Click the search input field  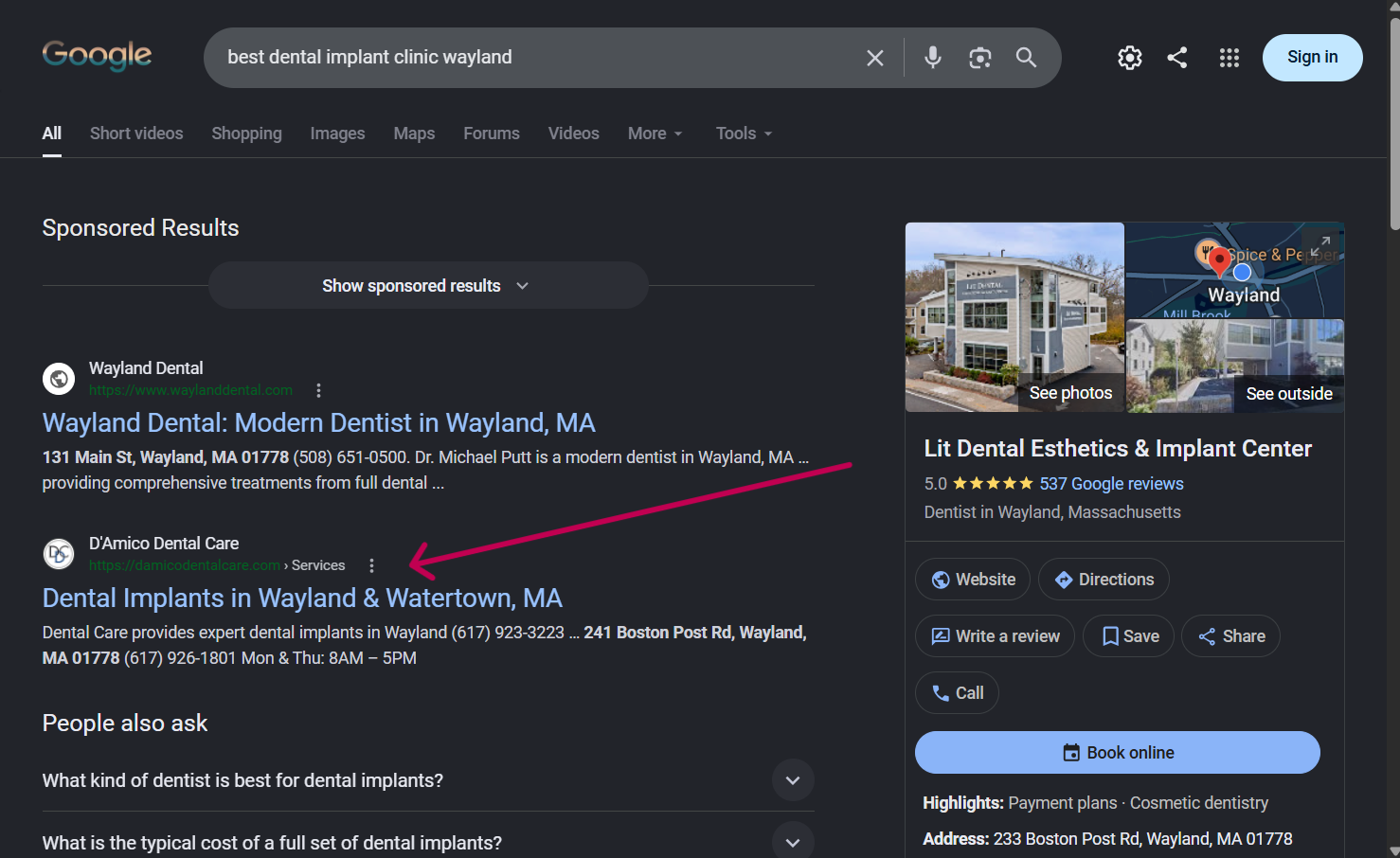tap(540, 58)
